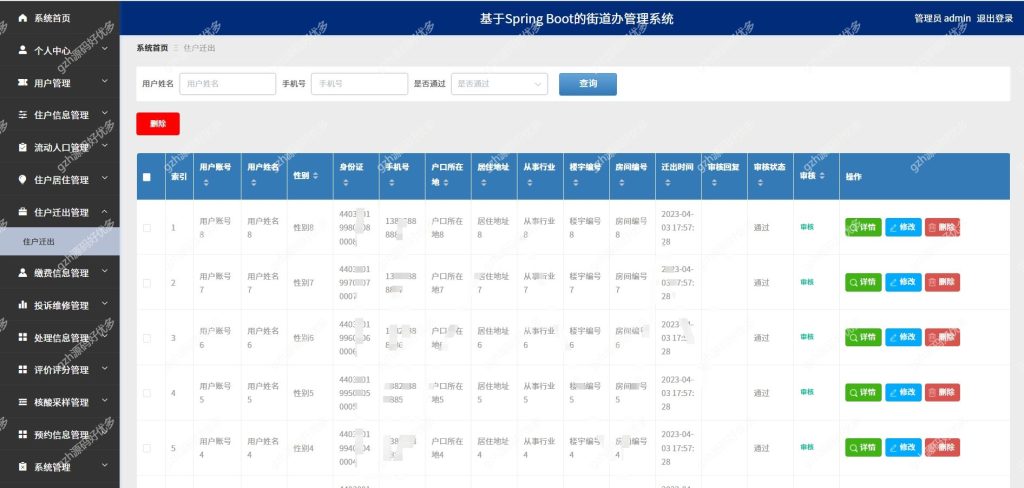Focus the 用户姓名 search input field
This screenshot has height=488, width=1024.
[x=227, y=84]
